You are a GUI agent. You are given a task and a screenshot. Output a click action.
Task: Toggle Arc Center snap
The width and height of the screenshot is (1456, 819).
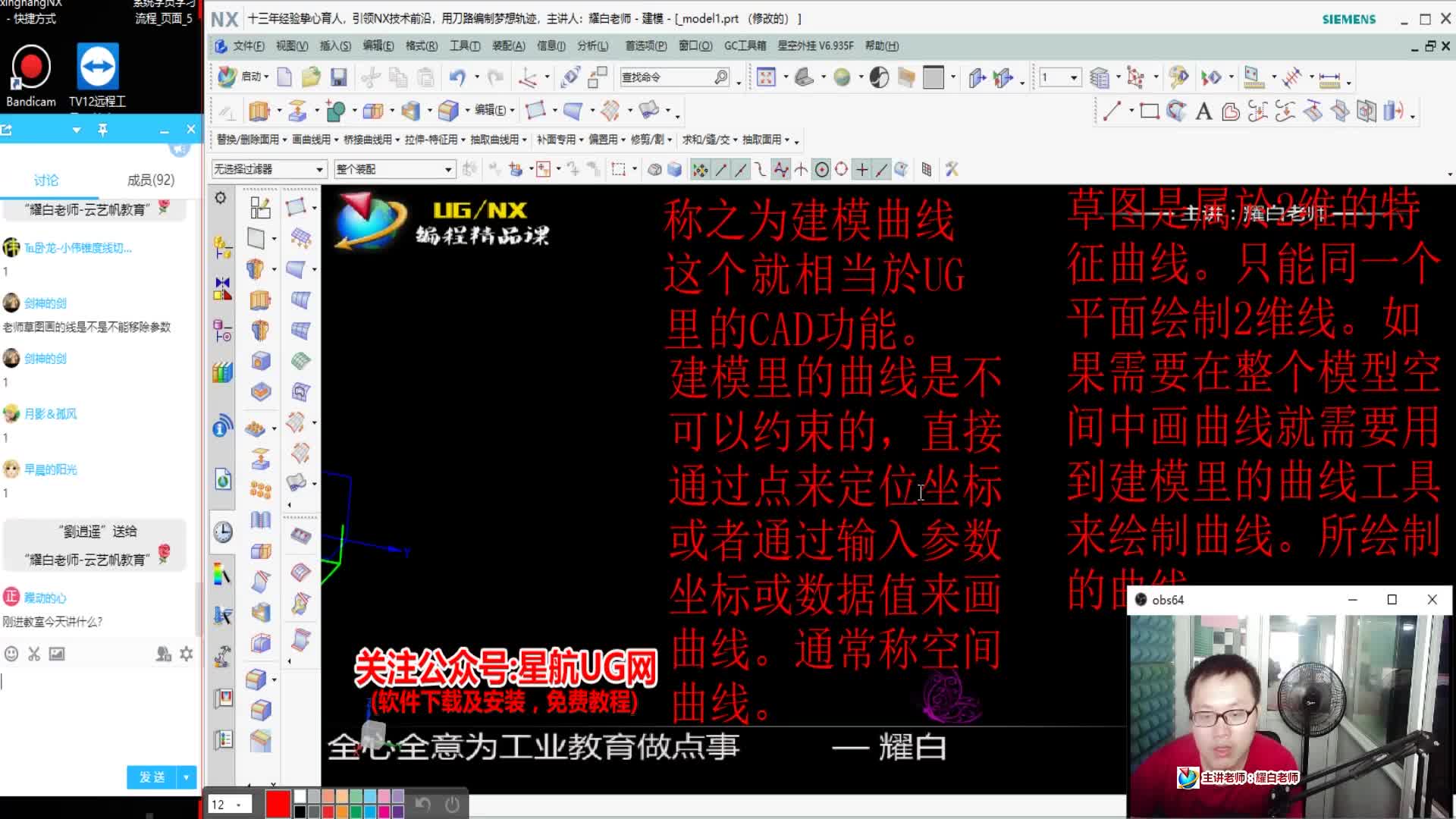[821, 169]
